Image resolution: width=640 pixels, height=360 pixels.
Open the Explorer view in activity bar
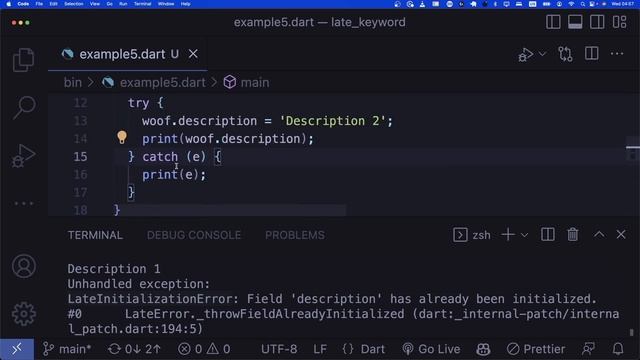click(23, 60)
